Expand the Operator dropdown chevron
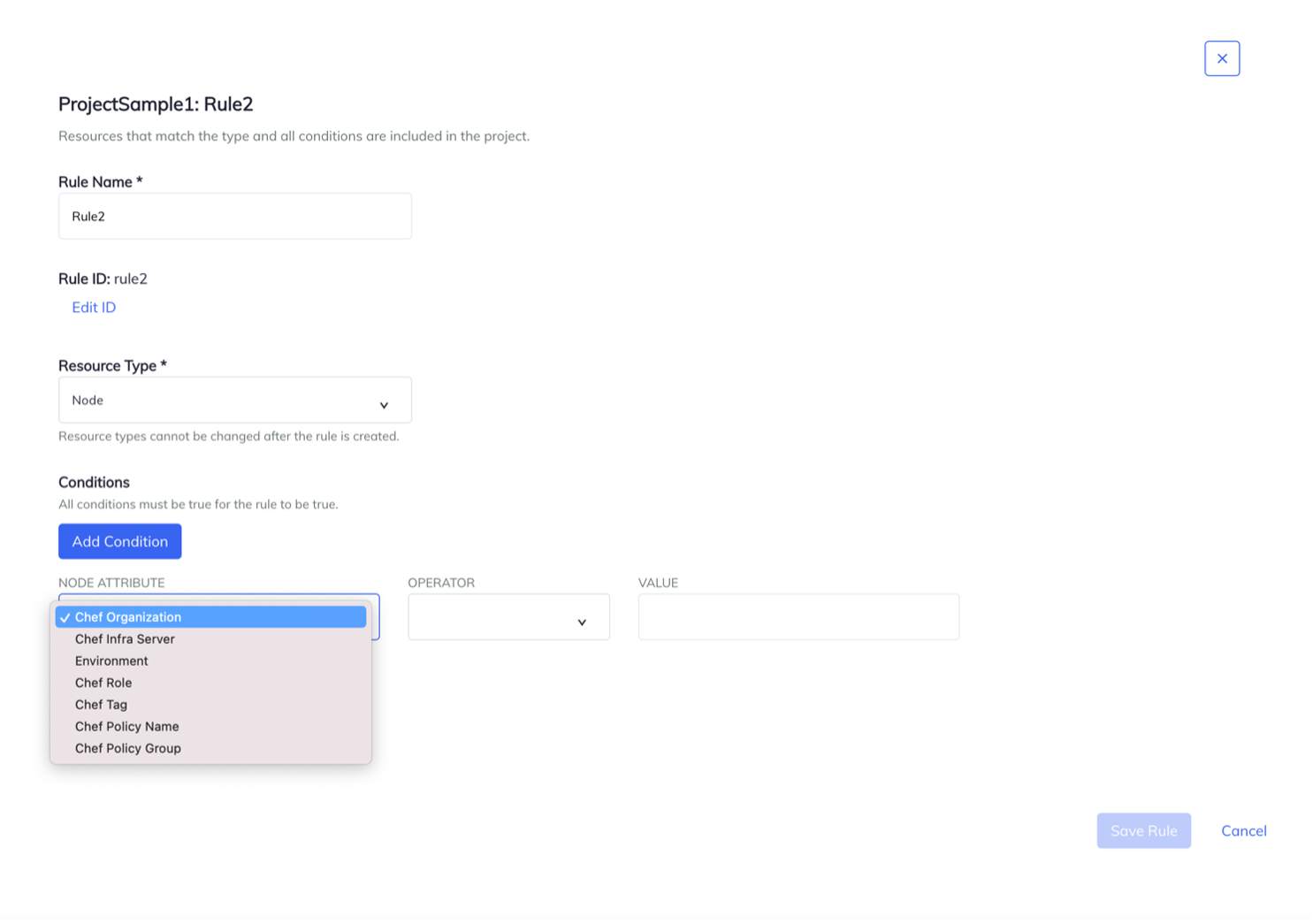The width and height of the screenshot is (1313, 924). 582,622
